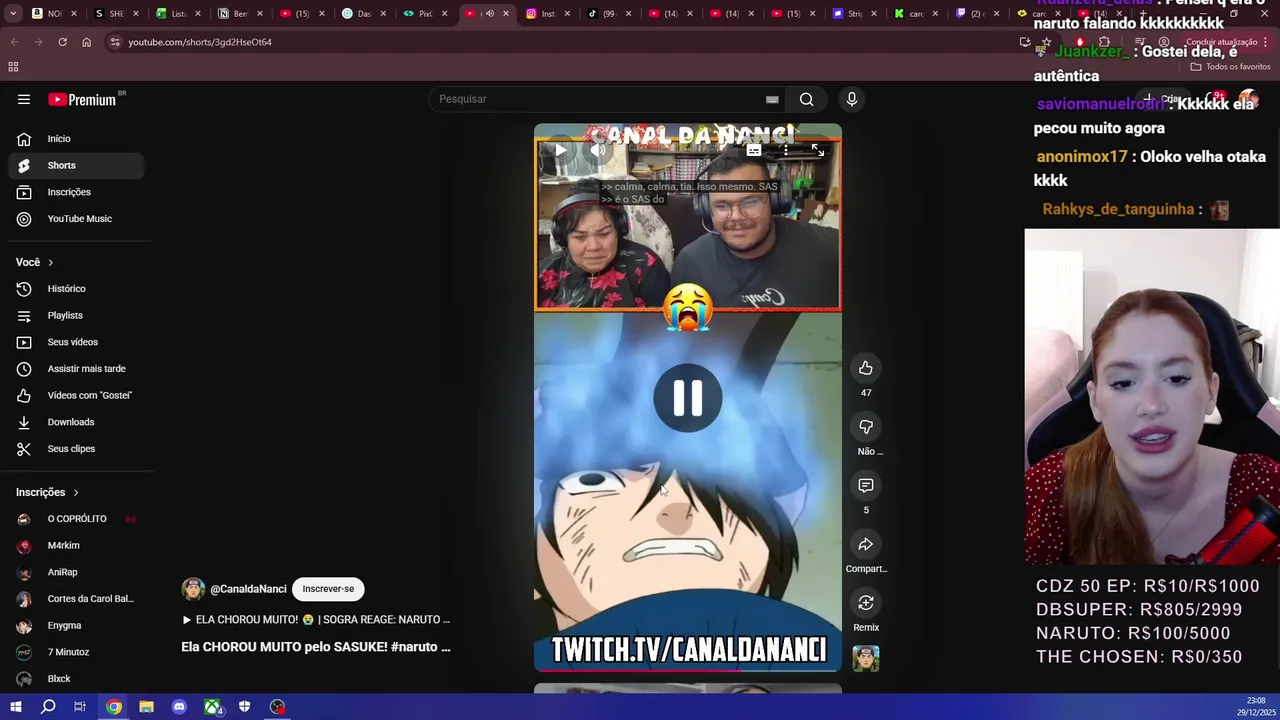Switch to the TikTok browser tab
Image resolution: width=1280 pixels, height=720 pixels.
coord(608,14)
